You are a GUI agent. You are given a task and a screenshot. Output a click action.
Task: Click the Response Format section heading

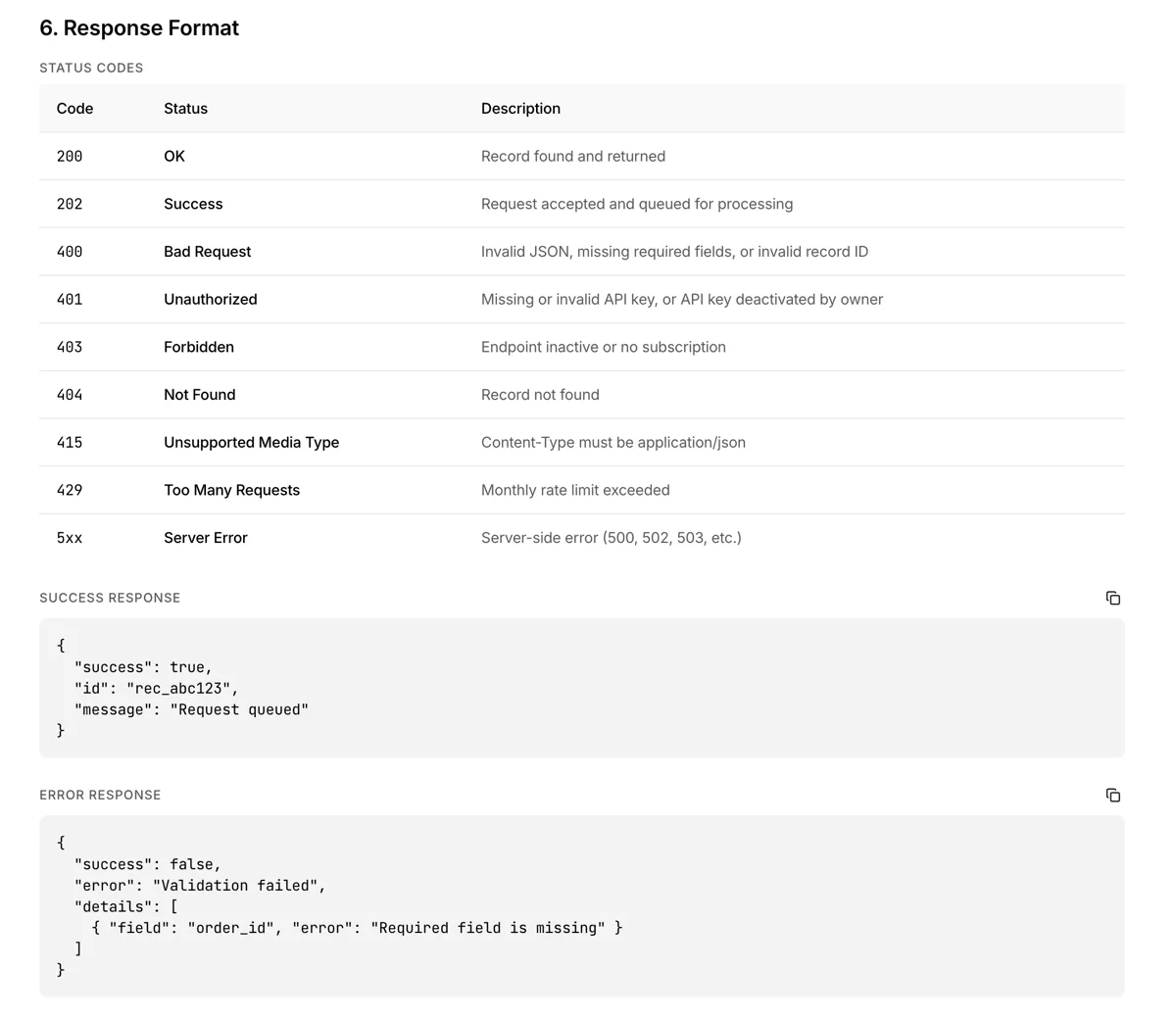pos(139,27)
